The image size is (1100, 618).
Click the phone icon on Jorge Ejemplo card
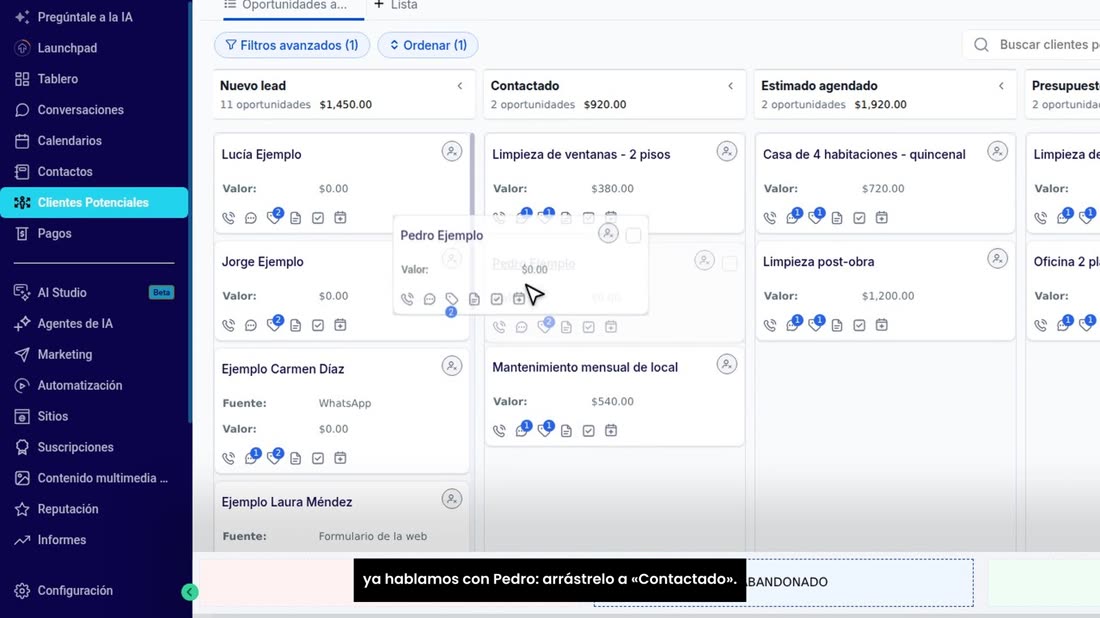tap(229, 325)
